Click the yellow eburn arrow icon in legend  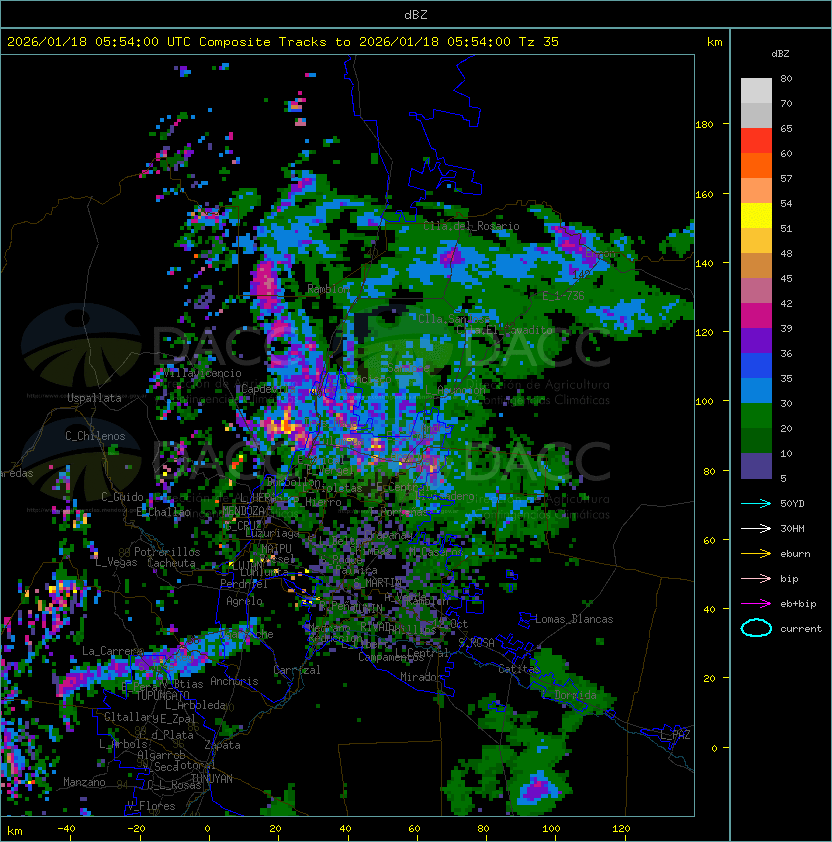(756, 554)
